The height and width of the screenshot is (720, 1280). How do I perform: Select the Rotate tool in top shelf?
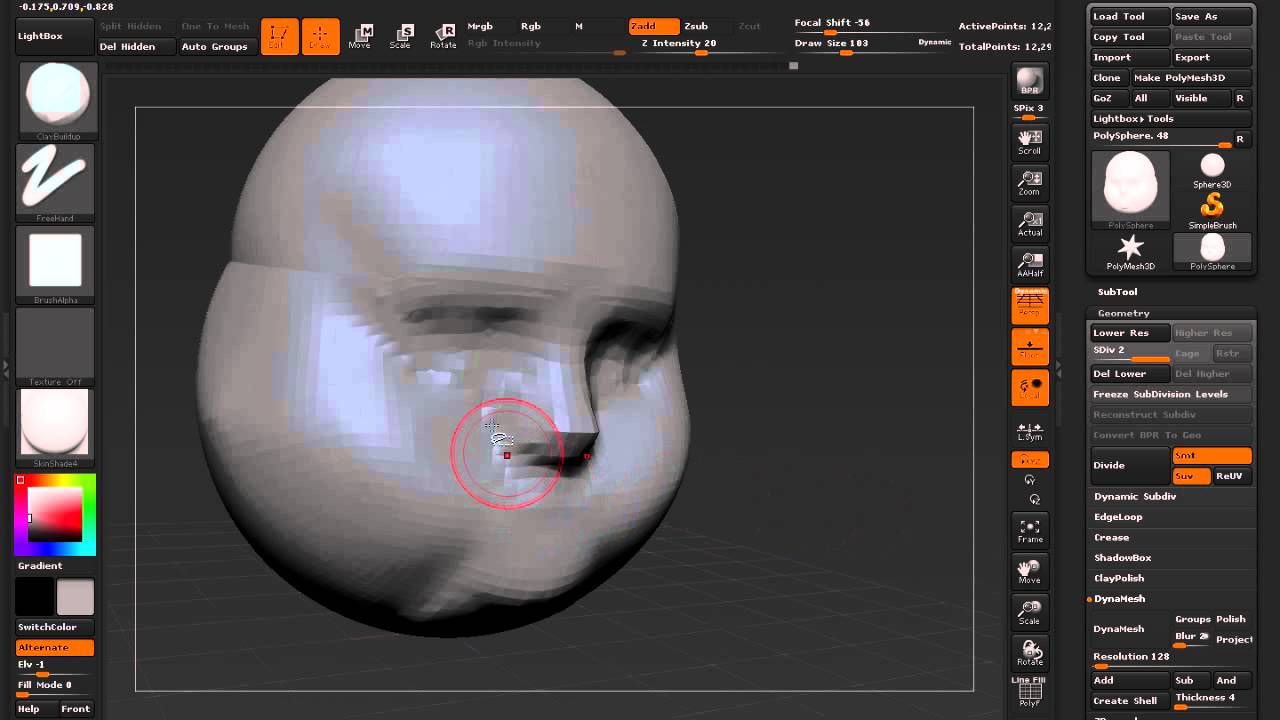(442, 37)
